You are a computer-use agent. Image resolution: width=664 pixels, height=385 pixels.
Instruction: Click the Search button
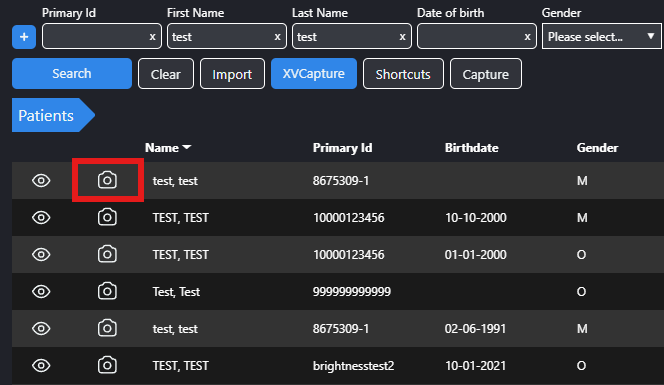[72, 74]
